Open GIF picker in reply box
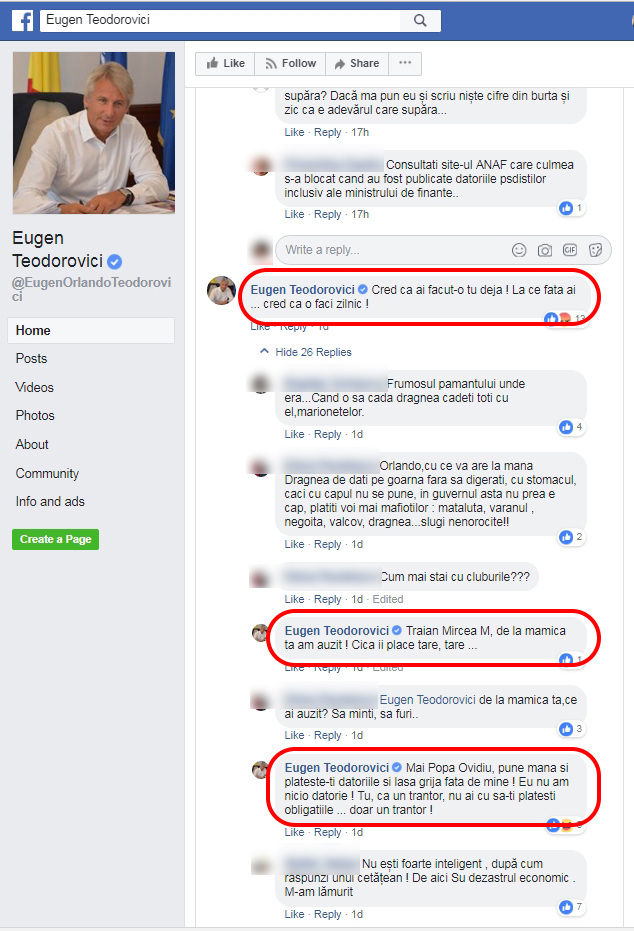 [570, 250]
